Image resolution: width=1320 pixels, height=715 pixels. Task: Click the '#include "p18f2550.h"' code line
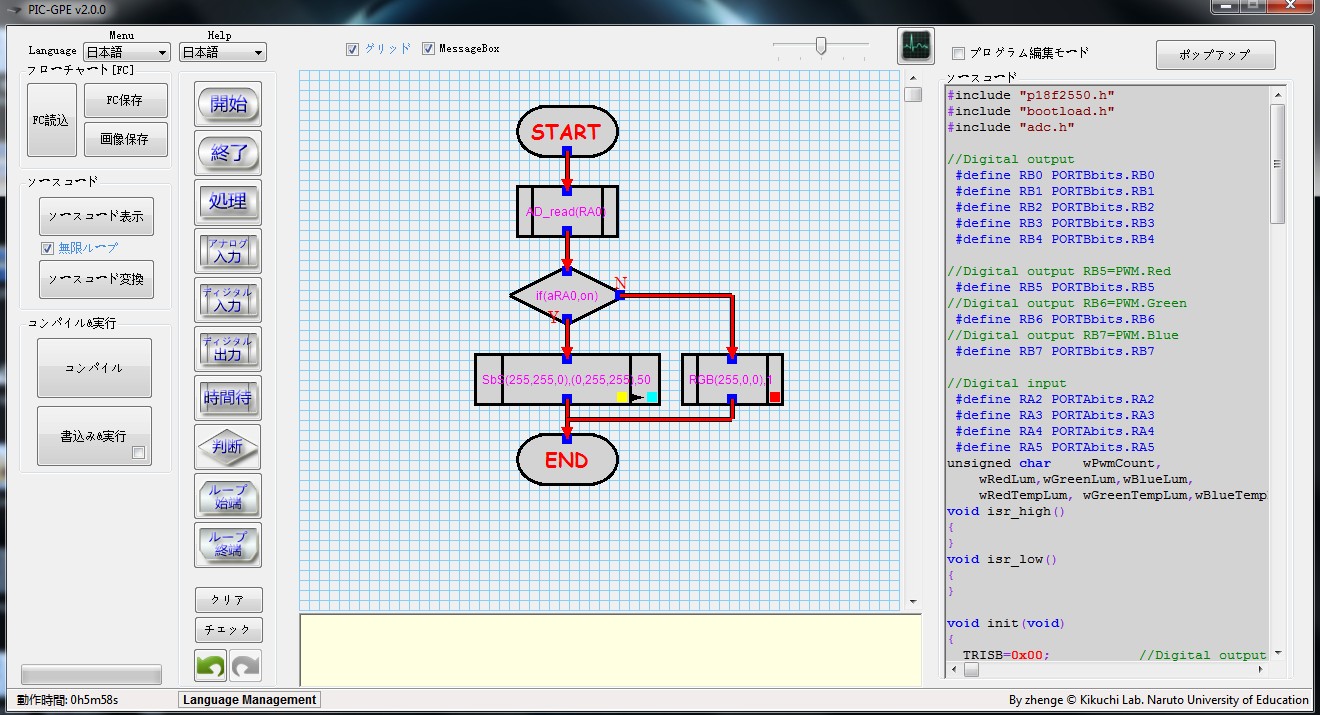click(1031, 95)
